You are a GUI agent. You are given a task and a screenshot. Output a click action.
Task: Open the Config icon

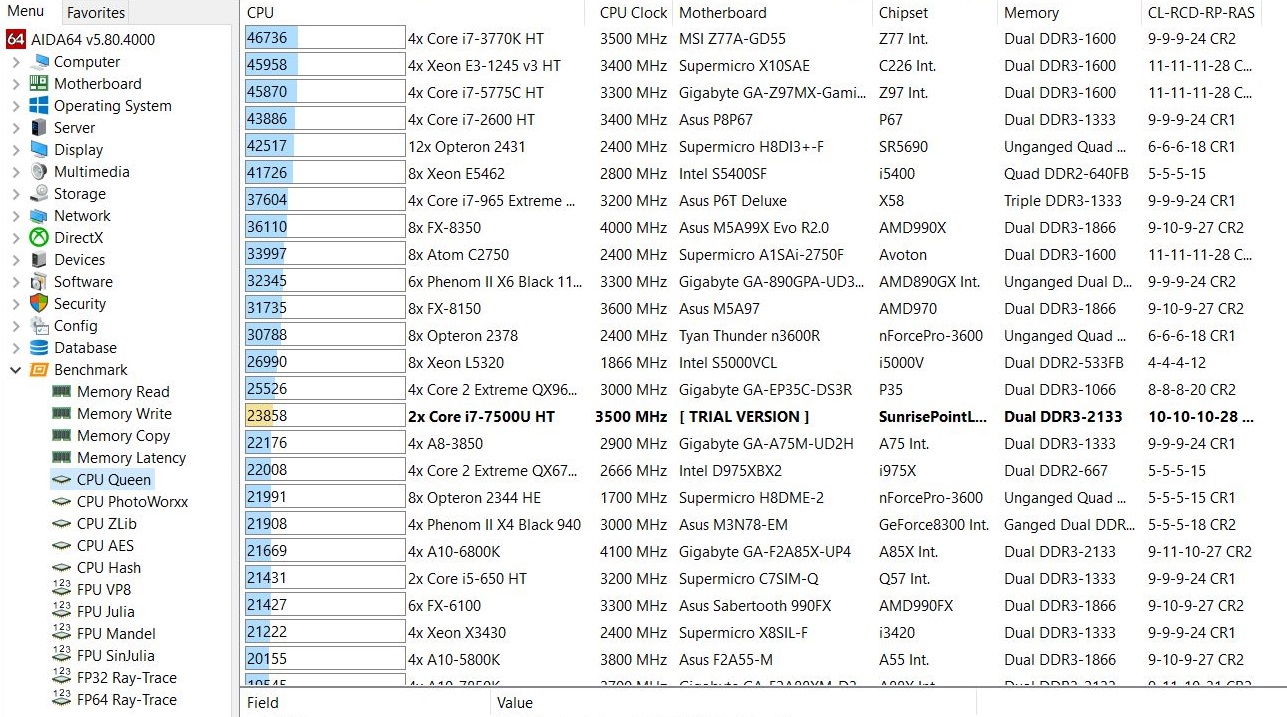click(39, 326)
